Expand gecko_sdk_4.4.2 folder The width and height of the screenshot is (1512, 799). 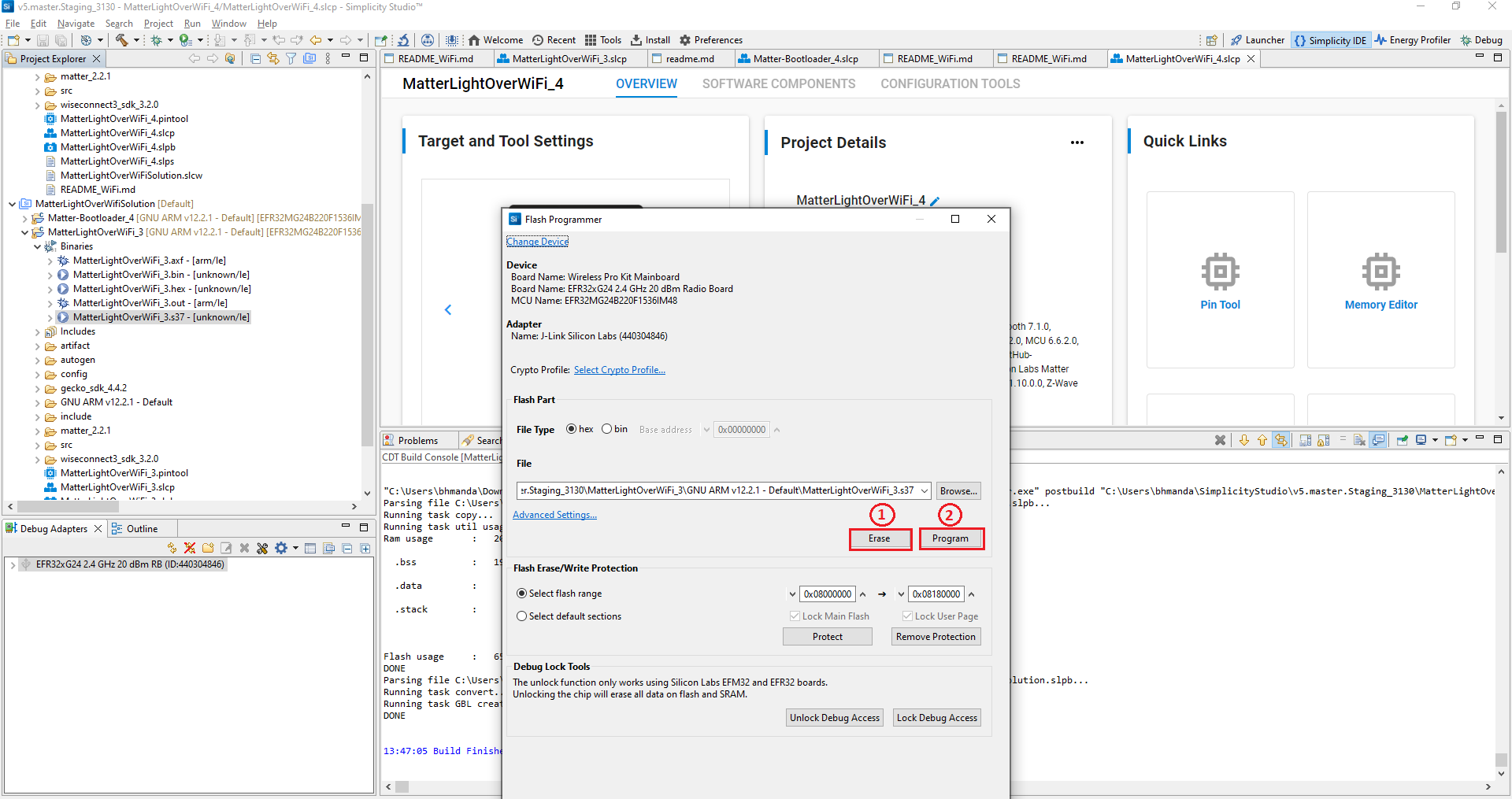tap(37, 389)
